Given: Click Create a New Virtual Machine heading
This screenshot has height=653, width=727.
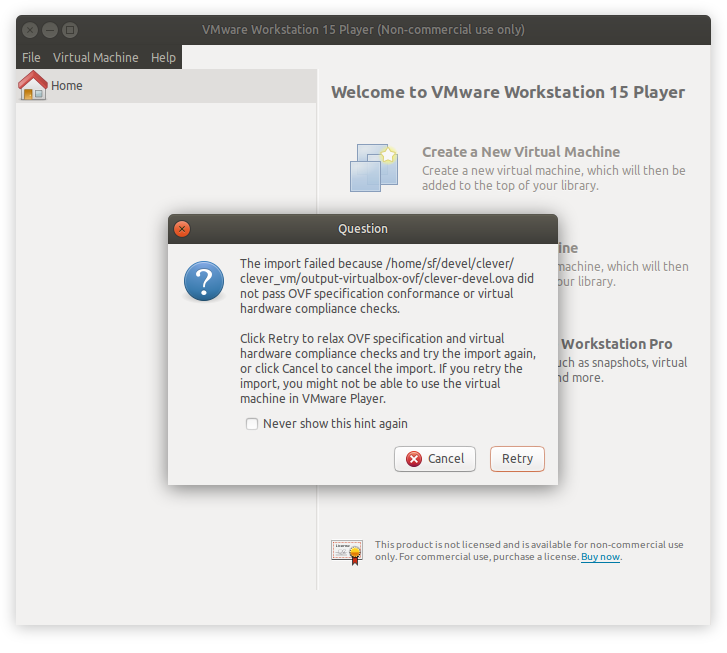Looking at the screenshot, I should tap(520, 152).
